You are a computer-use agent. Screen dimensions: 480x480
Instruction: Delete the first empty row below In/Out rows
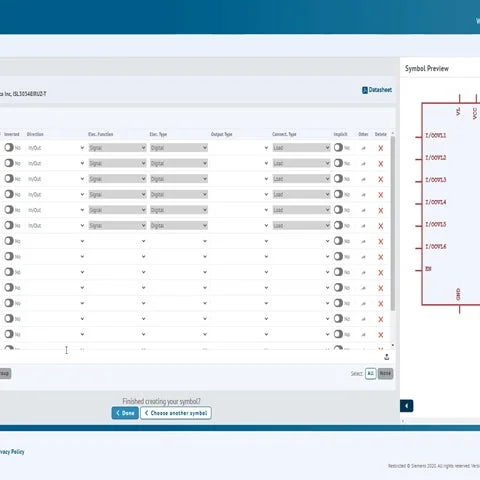coord(381,241)
